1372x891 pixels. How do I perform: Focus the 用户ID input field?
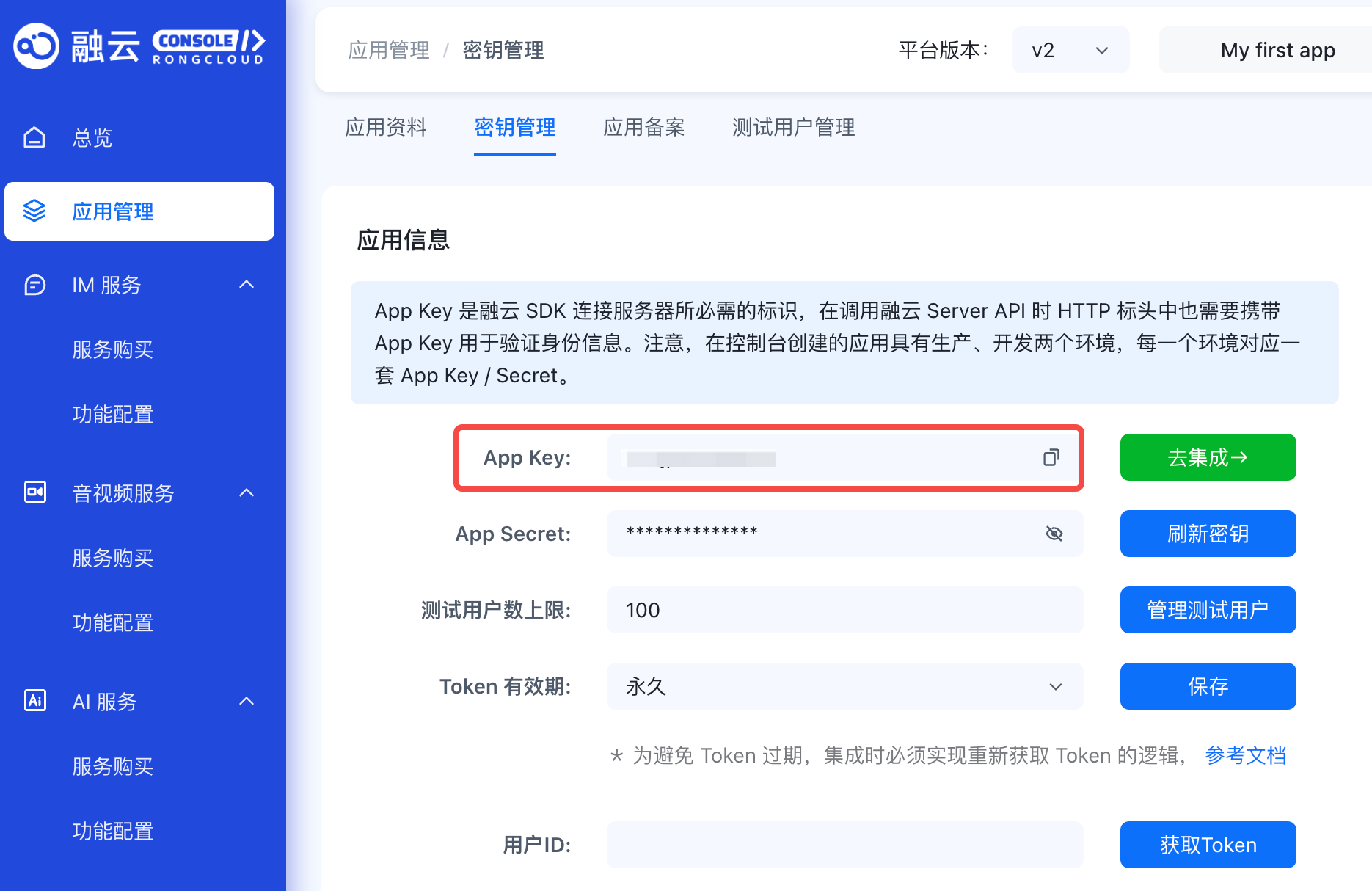[844, 845]
